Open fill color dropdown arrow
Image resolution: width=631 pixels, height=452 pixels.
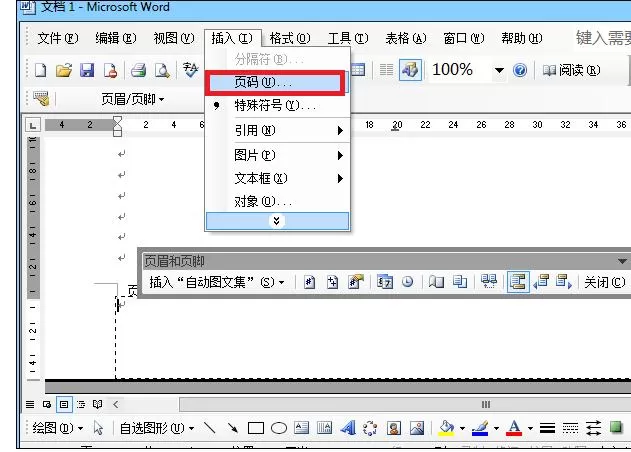(x=462, y=428)
